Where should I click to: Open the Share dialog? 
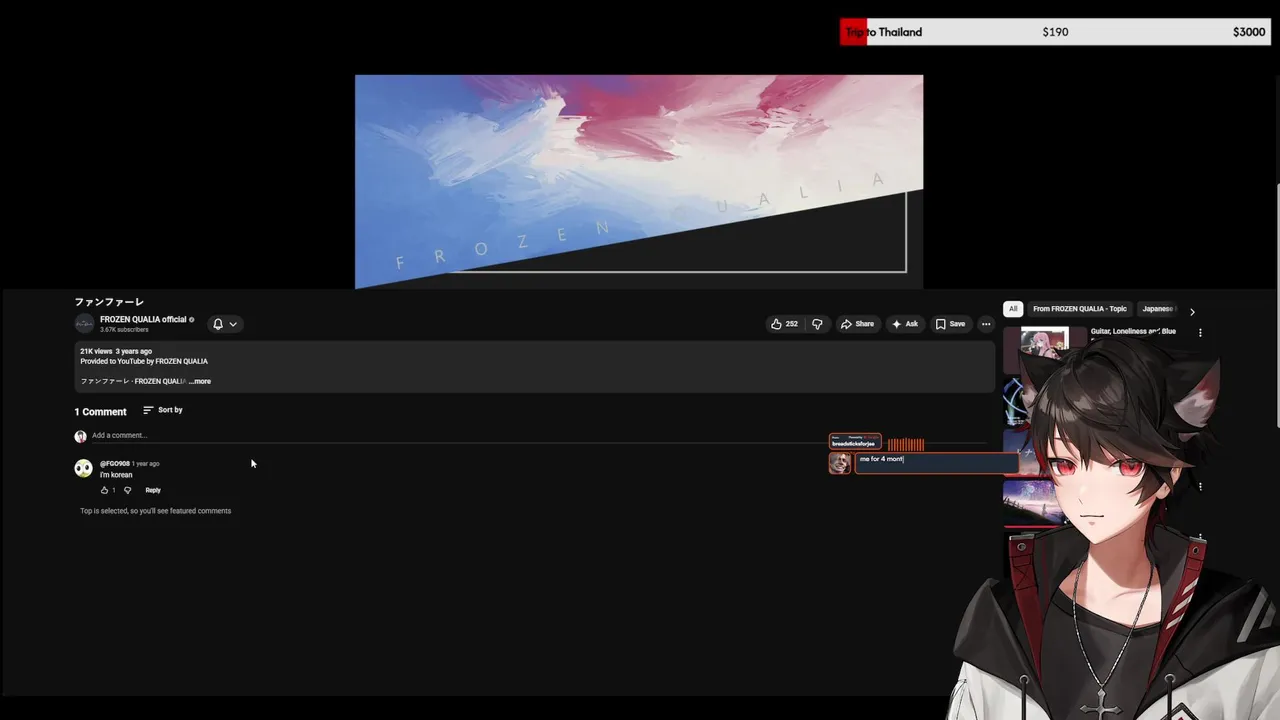pos(857,324)
